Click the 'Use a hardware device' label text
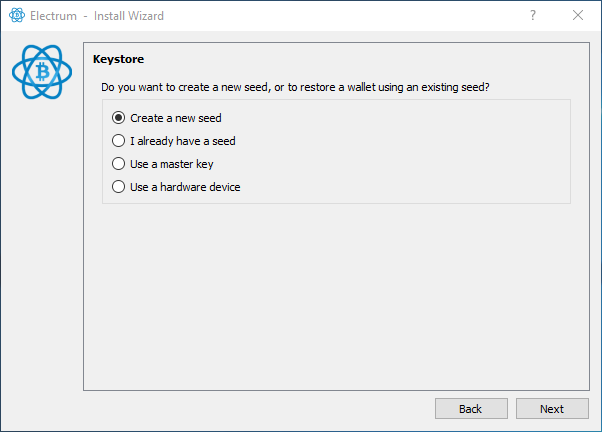The image size is (602, 432). (185, 187)
